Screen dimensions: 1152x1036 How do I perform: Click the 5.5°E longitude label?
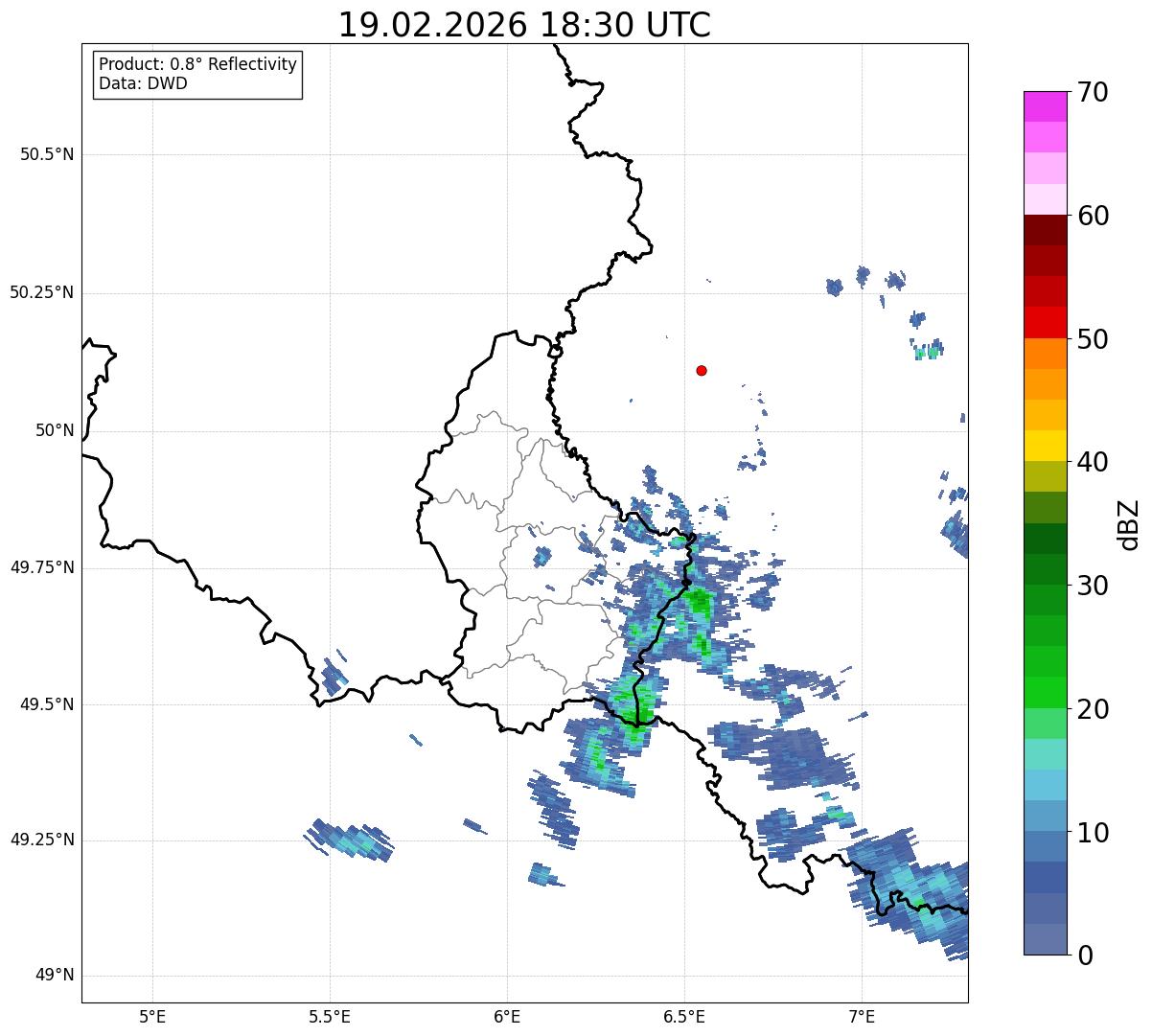click(330, 1016)
